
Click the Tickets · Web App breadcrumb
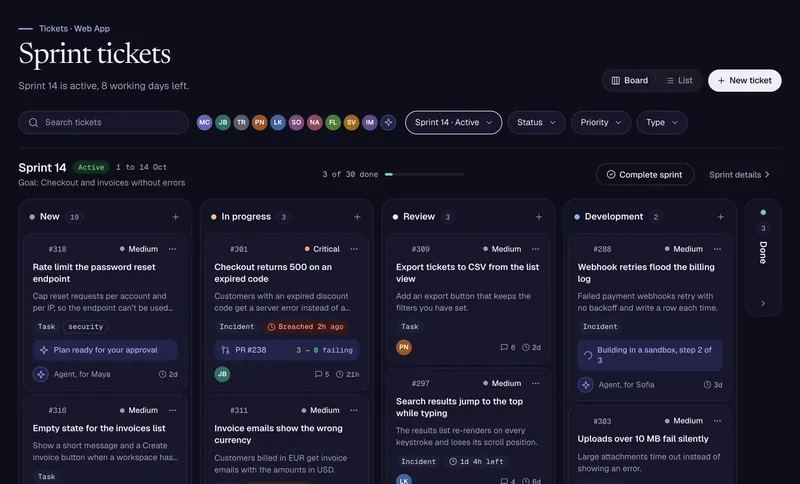74,29
